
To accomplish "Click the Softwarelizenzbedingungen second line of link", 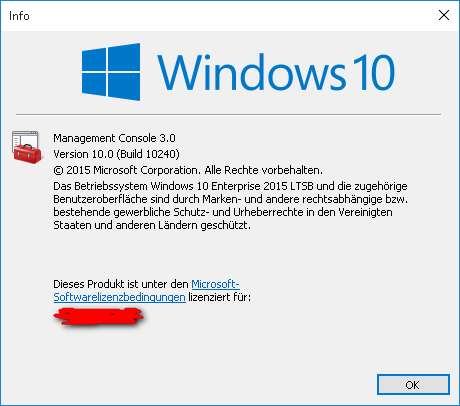I will [119, 297].
